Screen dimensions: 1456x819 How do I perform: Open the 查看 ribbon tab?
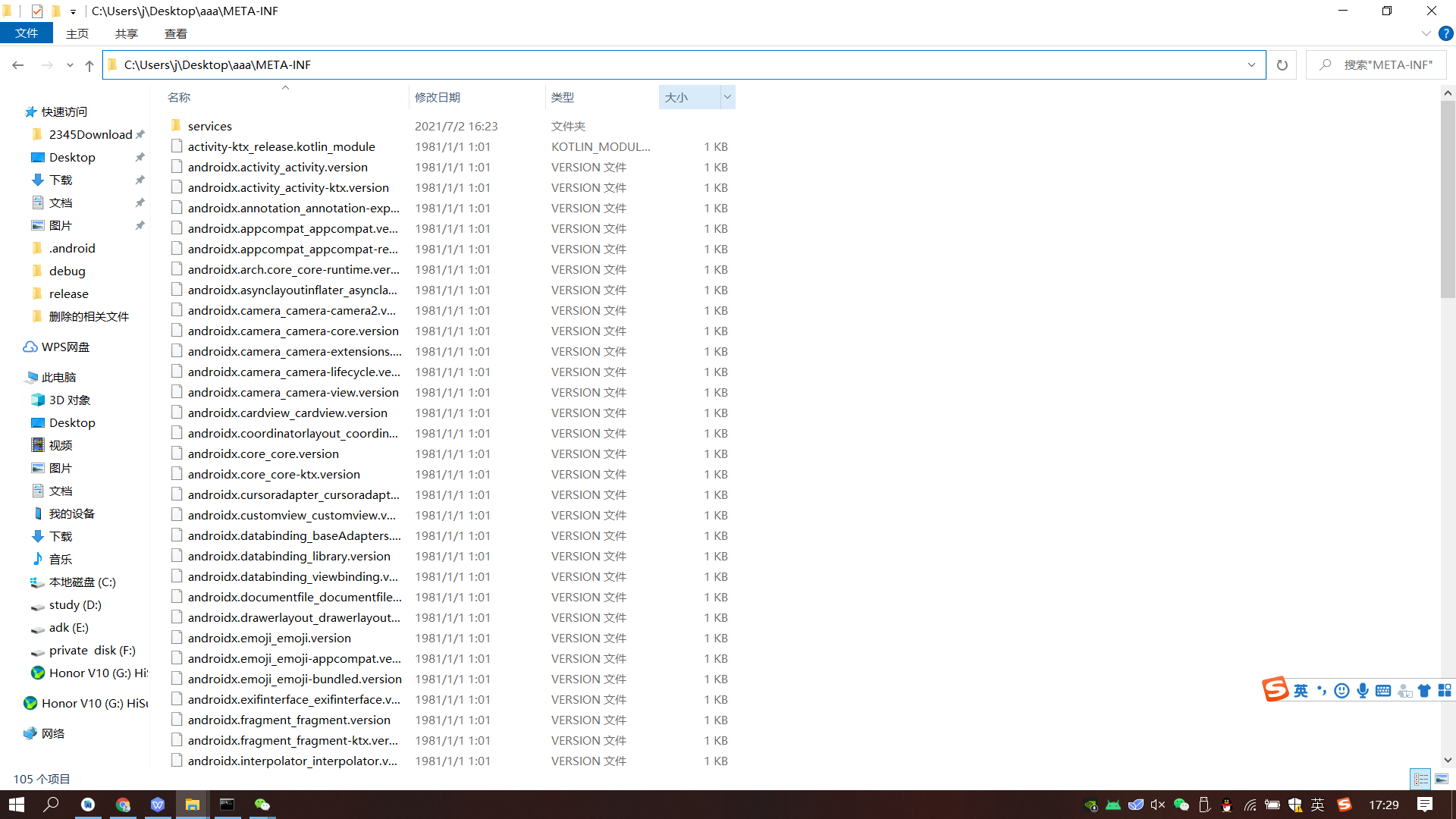[176, 33]
